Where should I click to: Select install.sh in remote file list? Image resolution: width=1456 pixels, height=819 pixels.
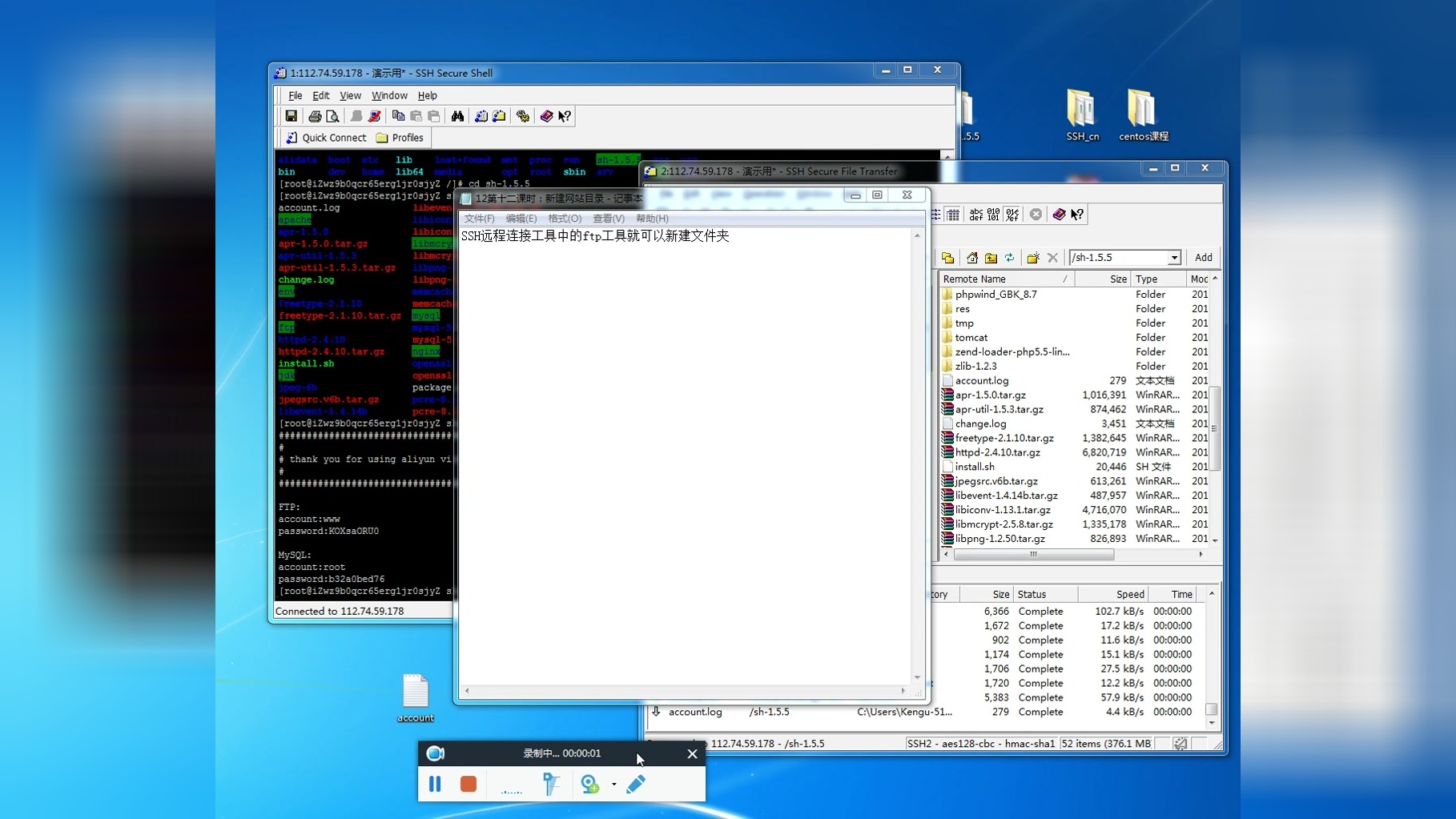point(975,467)
